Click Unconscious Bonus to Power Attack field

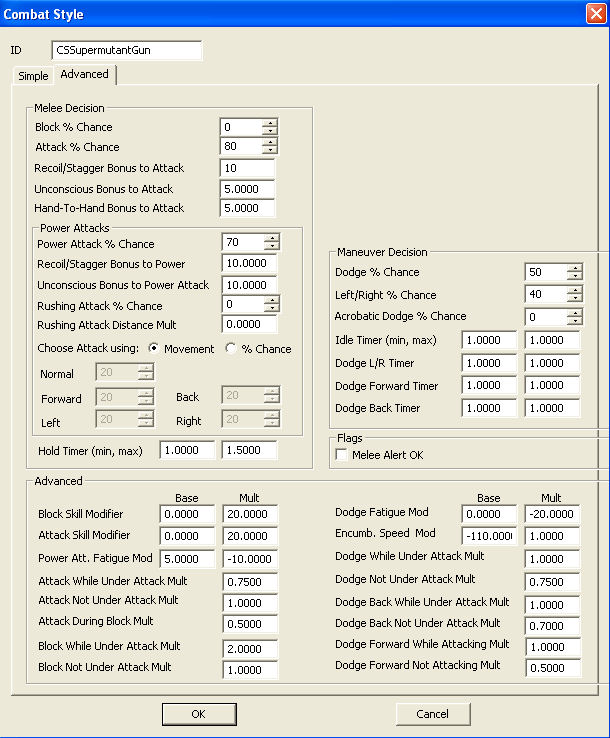[249, 285]
